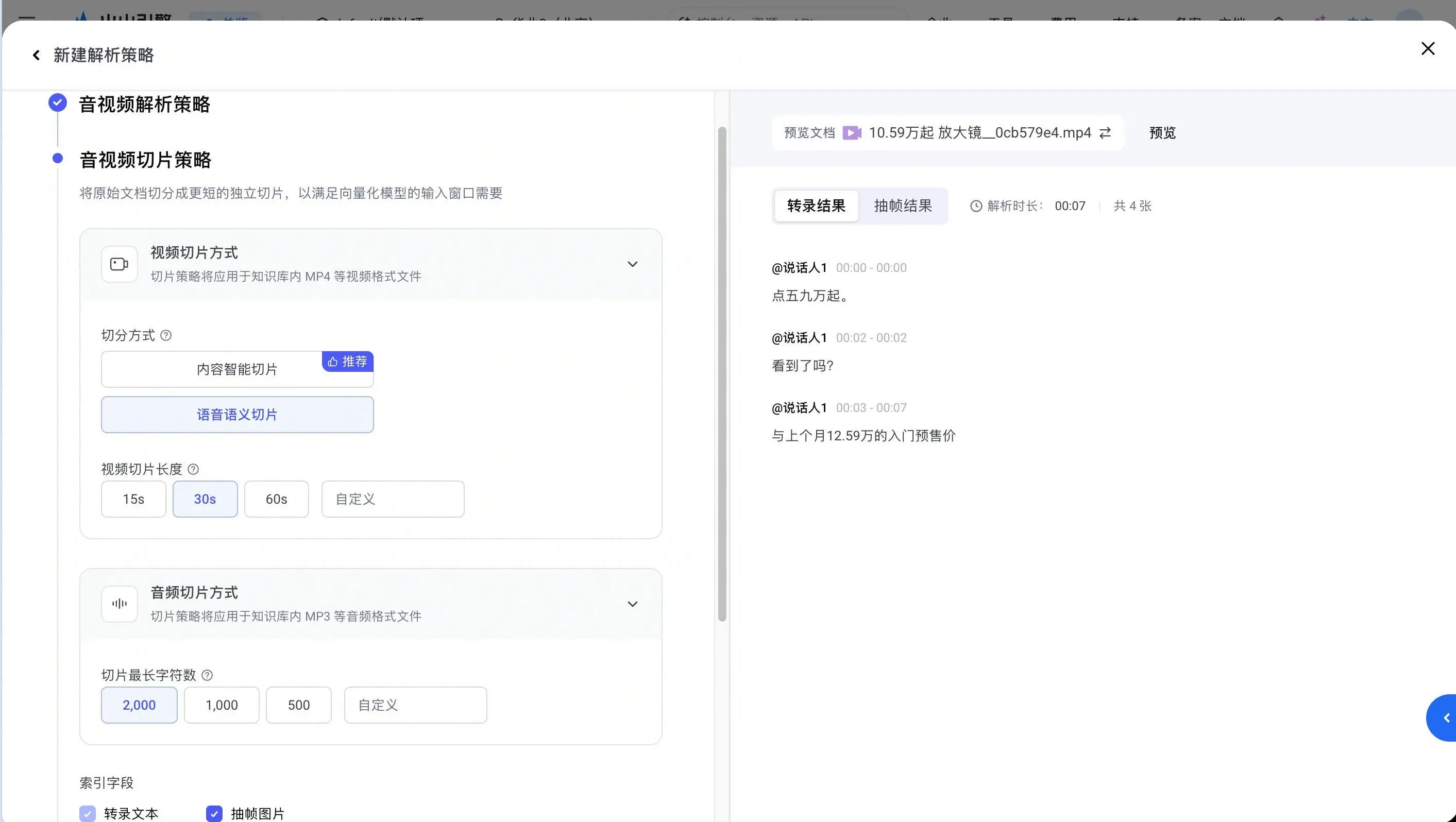The width and height of the screenshot is (1456, 822).
Task: Open the blue floating side panel arrow
Action: (1443, 717)
